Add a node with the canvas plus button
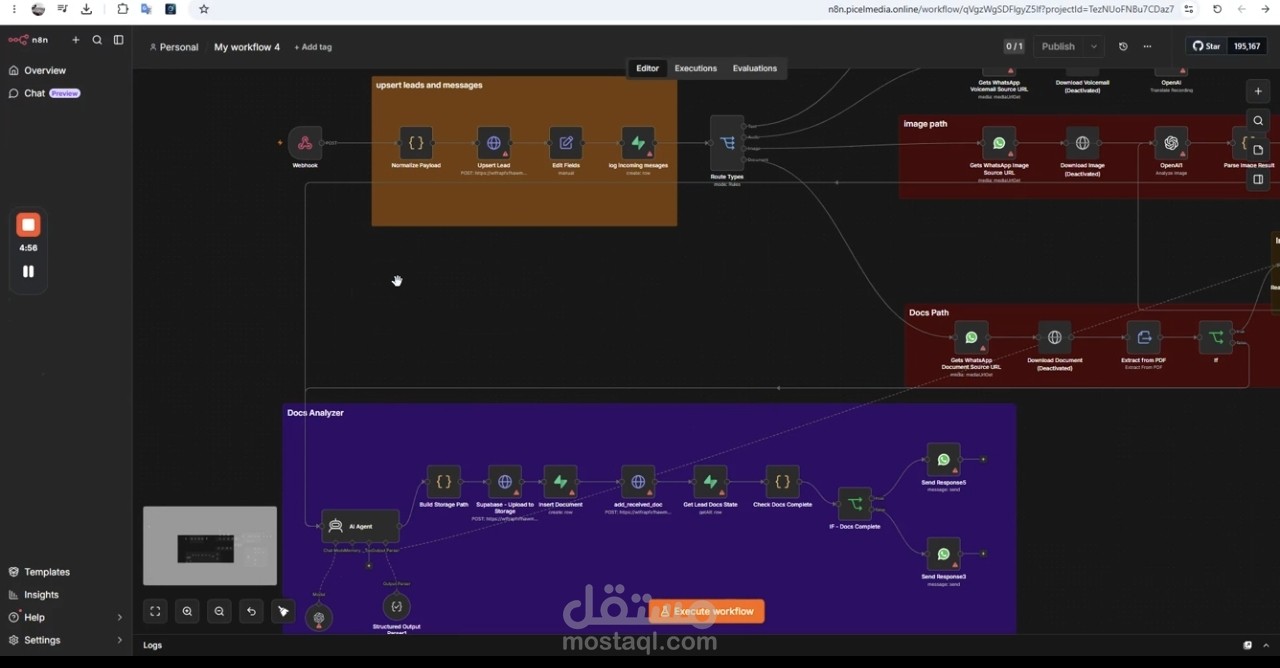This screenshot has height=668, width=1280. [1258, 91]
